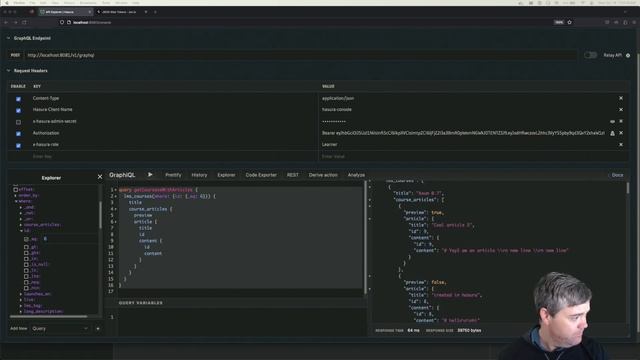Go back in browser history
The image size is (640, 360).
pos(6,22)
